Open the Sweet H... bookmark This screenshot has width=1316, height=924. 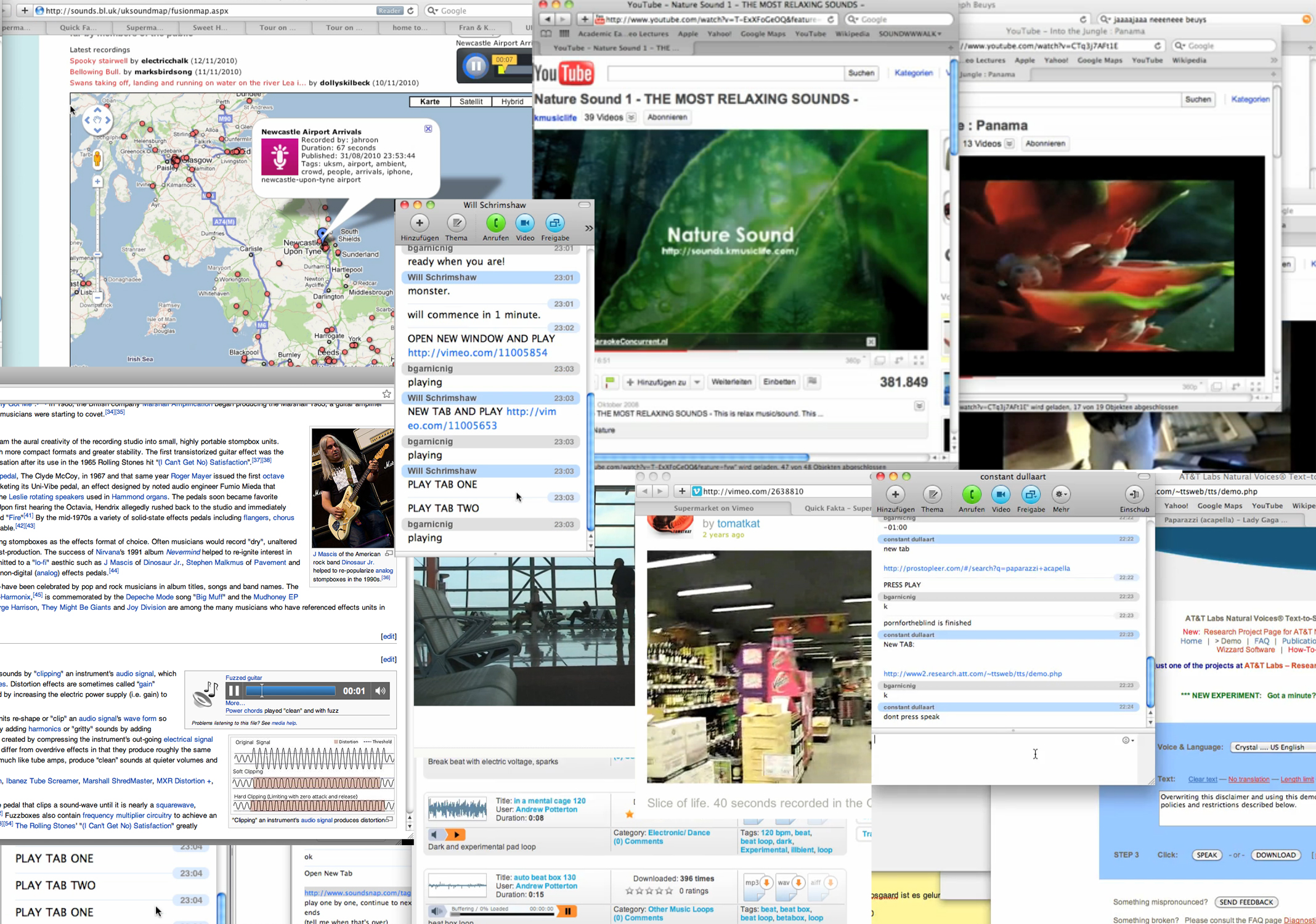[x=209, y=28]
